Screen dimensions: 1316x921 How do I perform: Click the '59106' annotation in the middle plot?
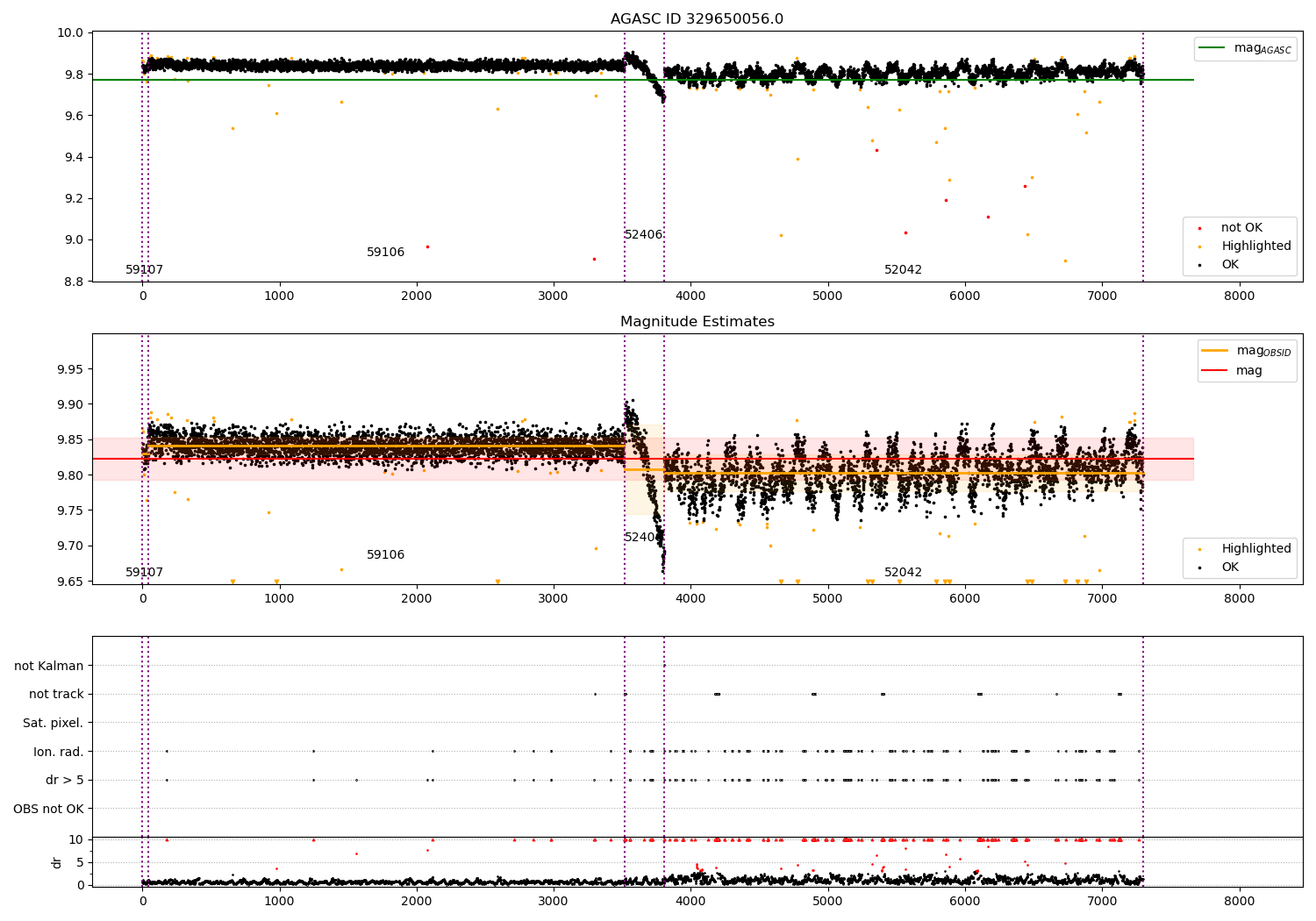pos(385,555)
